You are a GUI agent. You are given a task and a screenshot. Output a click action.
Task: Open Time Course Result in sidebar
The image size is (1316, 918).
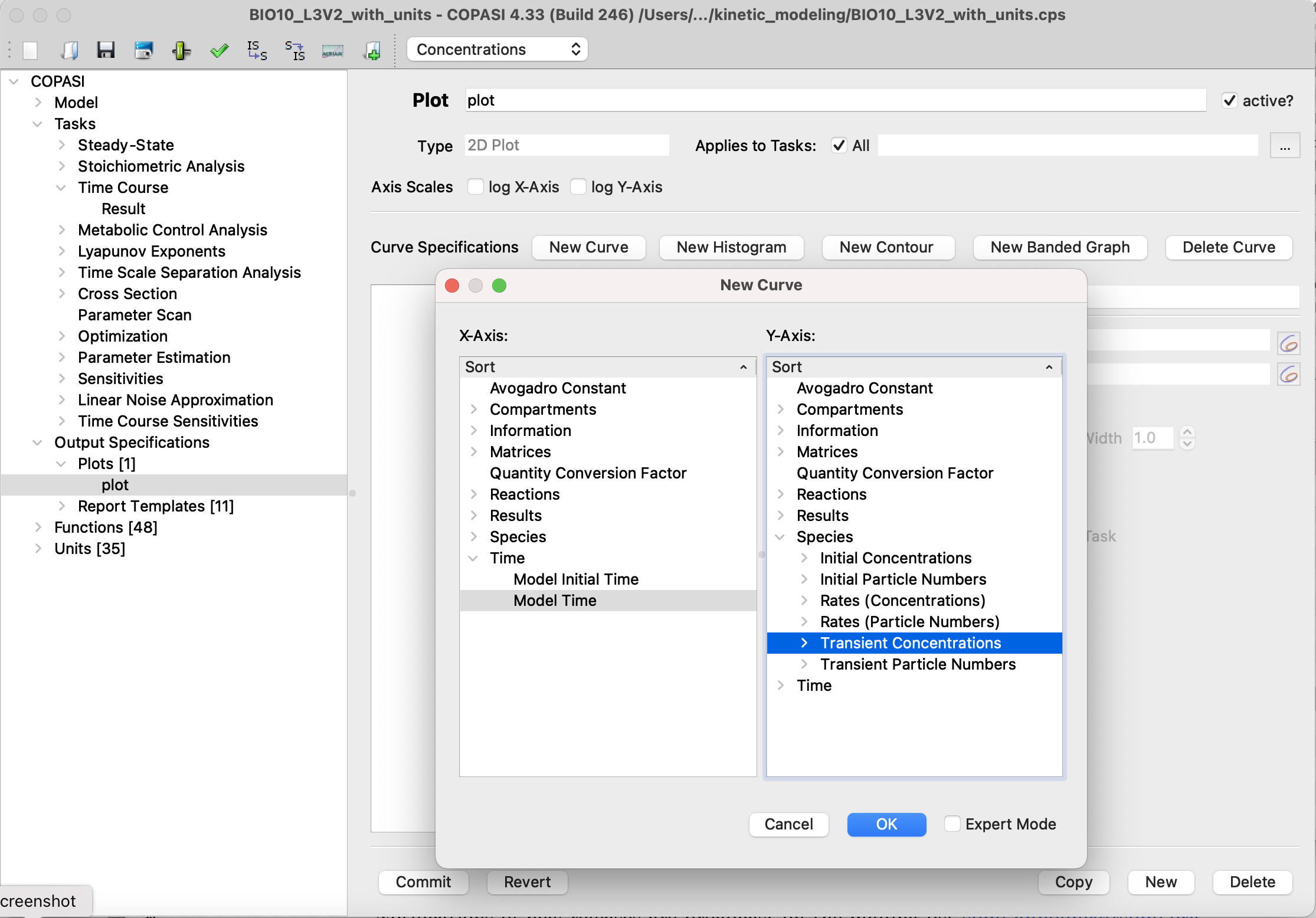[x=123, y=209]
